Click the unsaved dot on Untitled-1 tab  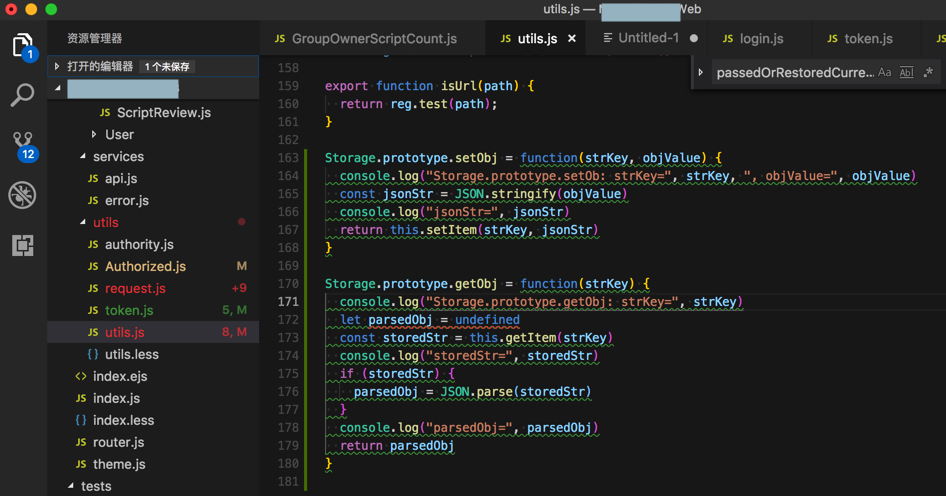coord(694,39)
